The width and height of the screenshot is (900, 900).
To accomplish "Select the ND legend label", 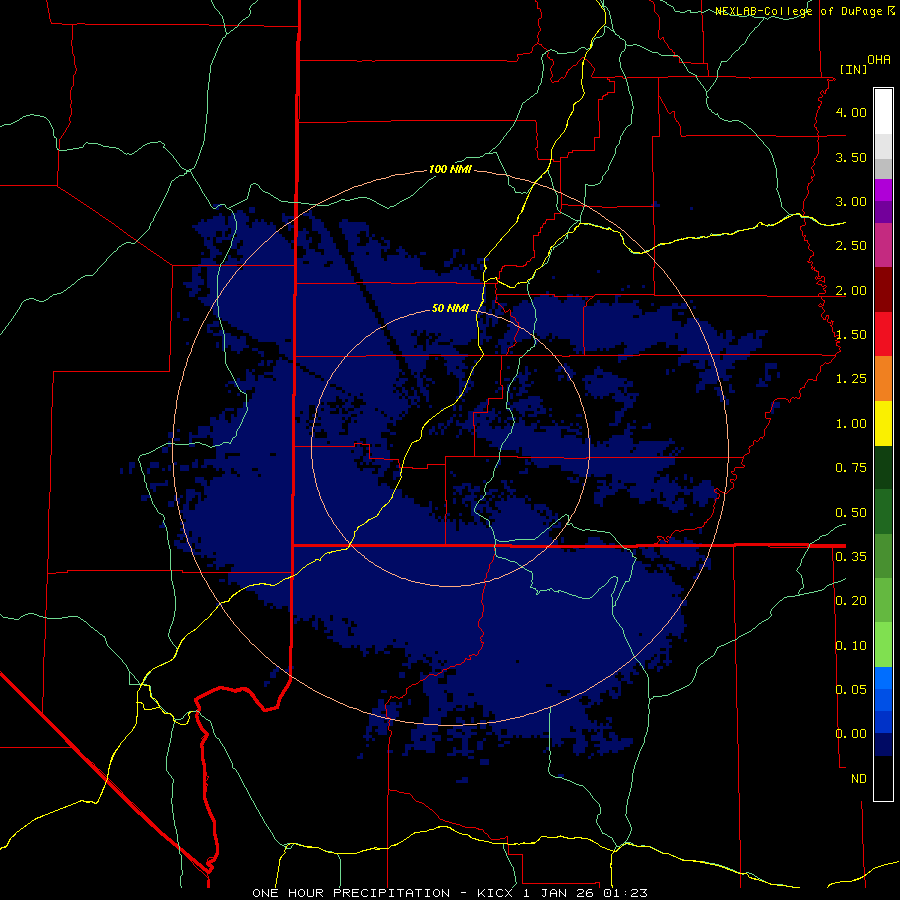I will 859,779.
